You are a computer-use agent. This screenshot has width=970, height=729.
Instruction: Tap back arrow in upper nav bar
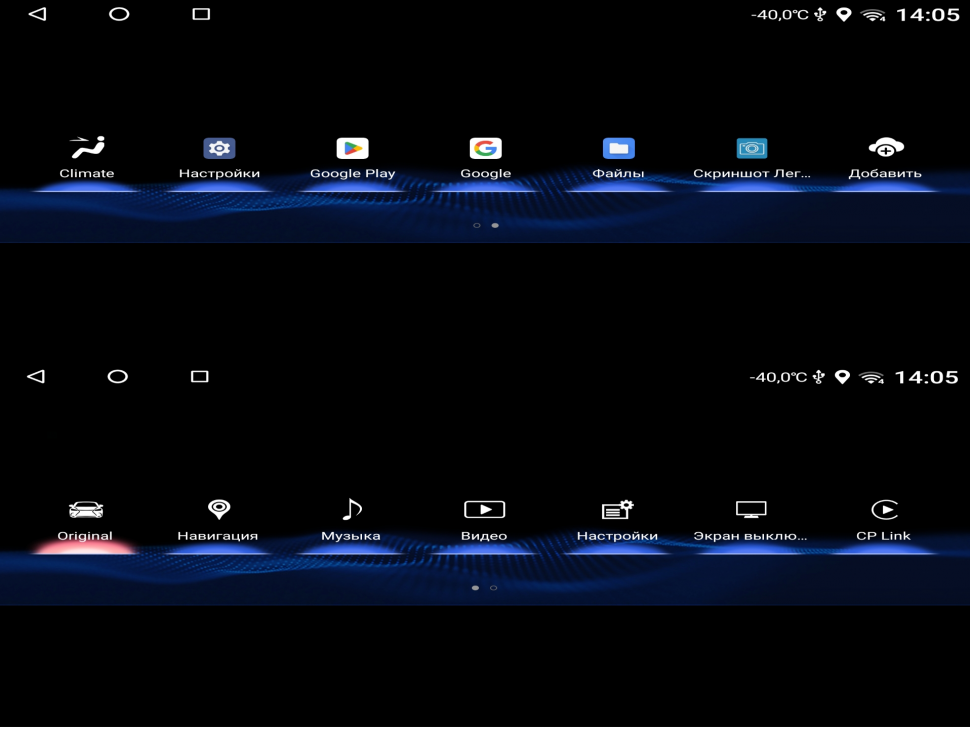click(38, 14)
